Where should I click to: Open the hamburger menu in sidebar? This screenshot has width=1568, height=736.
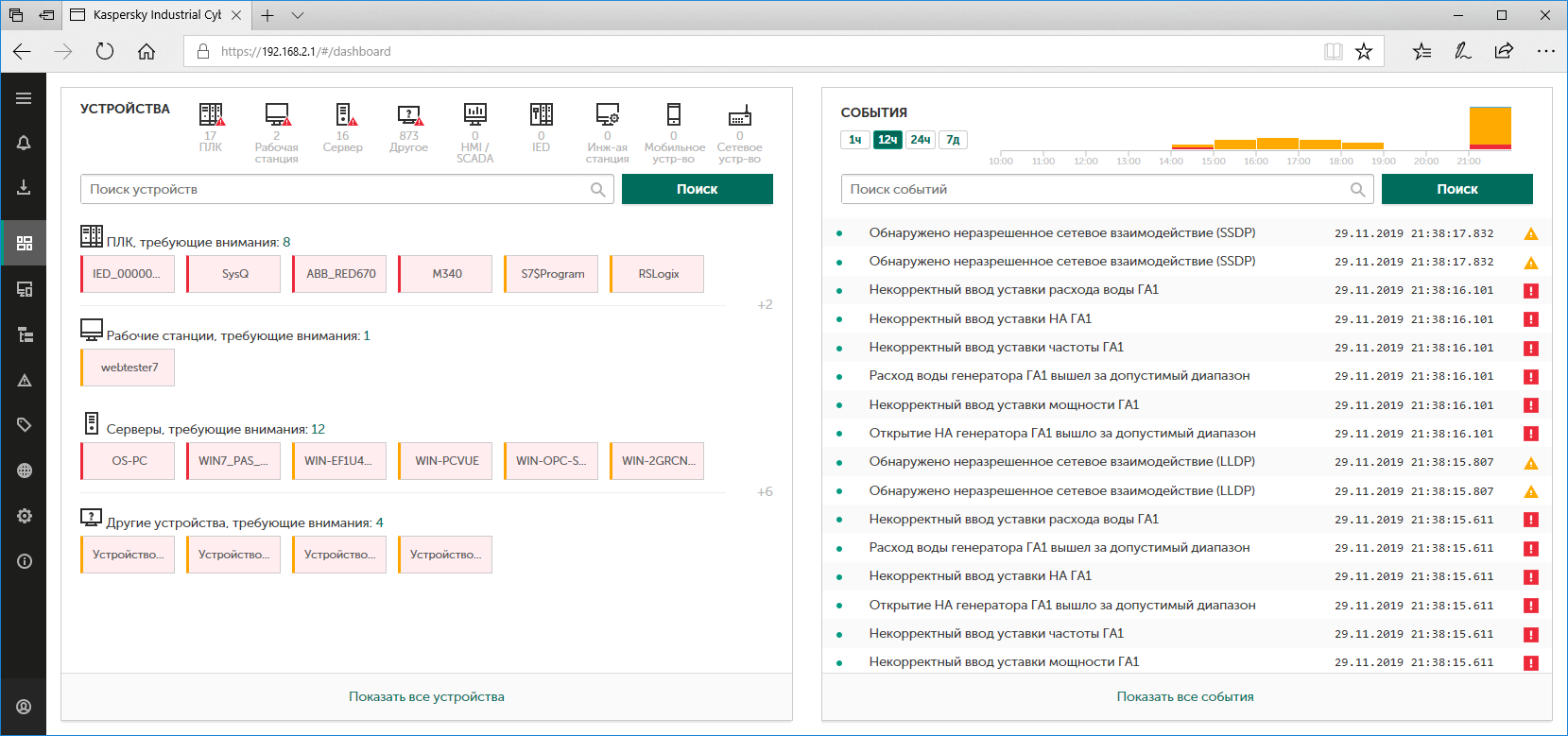click(24, 98)
